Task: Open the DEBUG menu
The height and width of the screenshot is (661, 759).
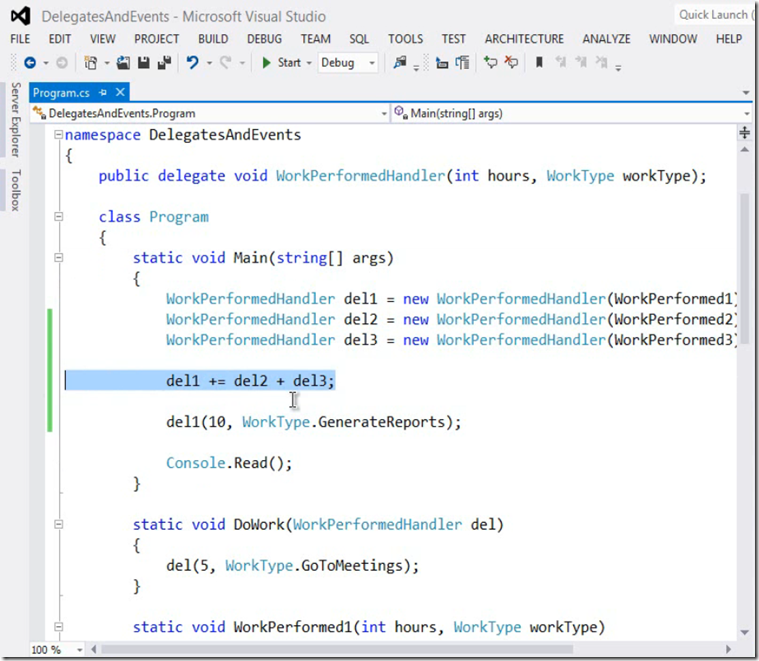Action: (x=264, y=39)
